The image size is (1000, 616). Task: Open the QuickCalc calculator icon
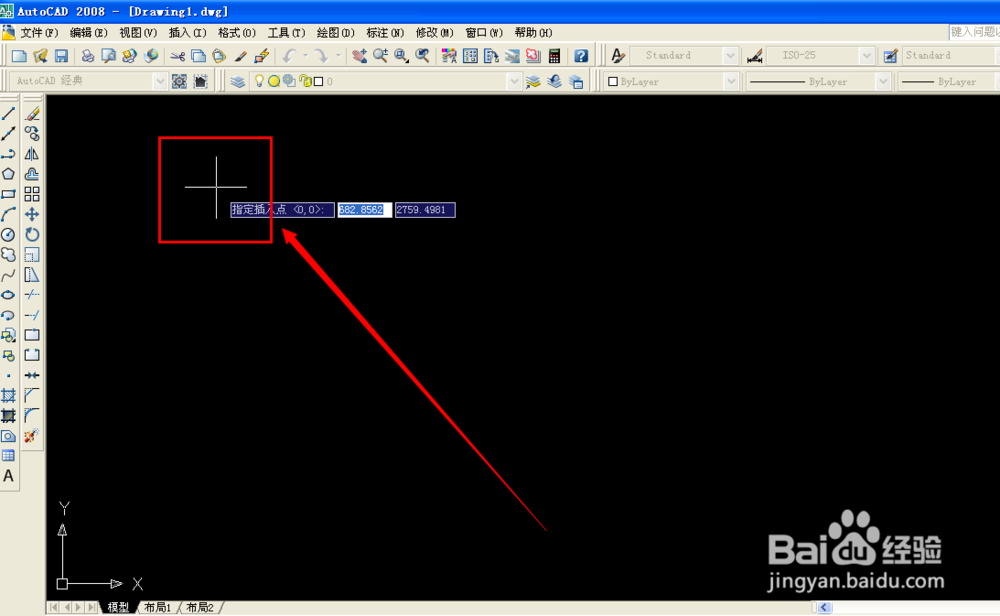click(554, 56)
